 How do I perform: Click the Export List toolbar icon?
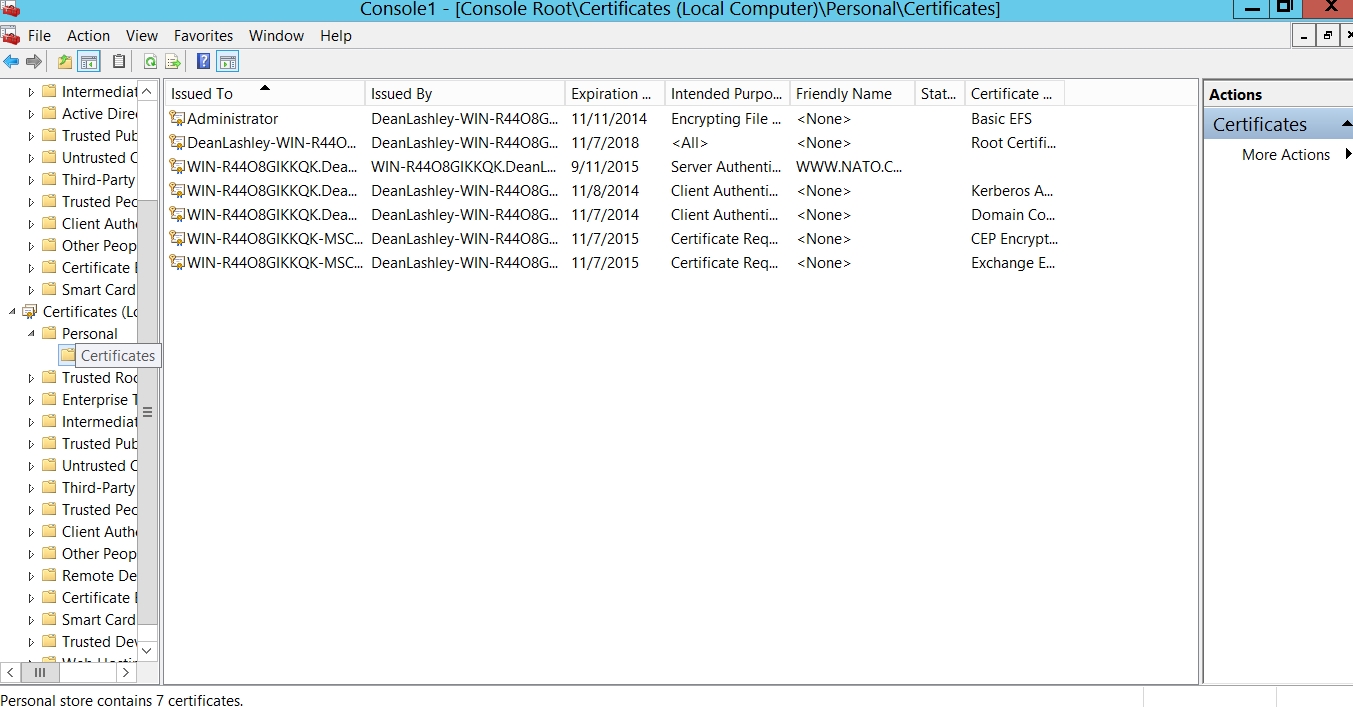(173, 62)
